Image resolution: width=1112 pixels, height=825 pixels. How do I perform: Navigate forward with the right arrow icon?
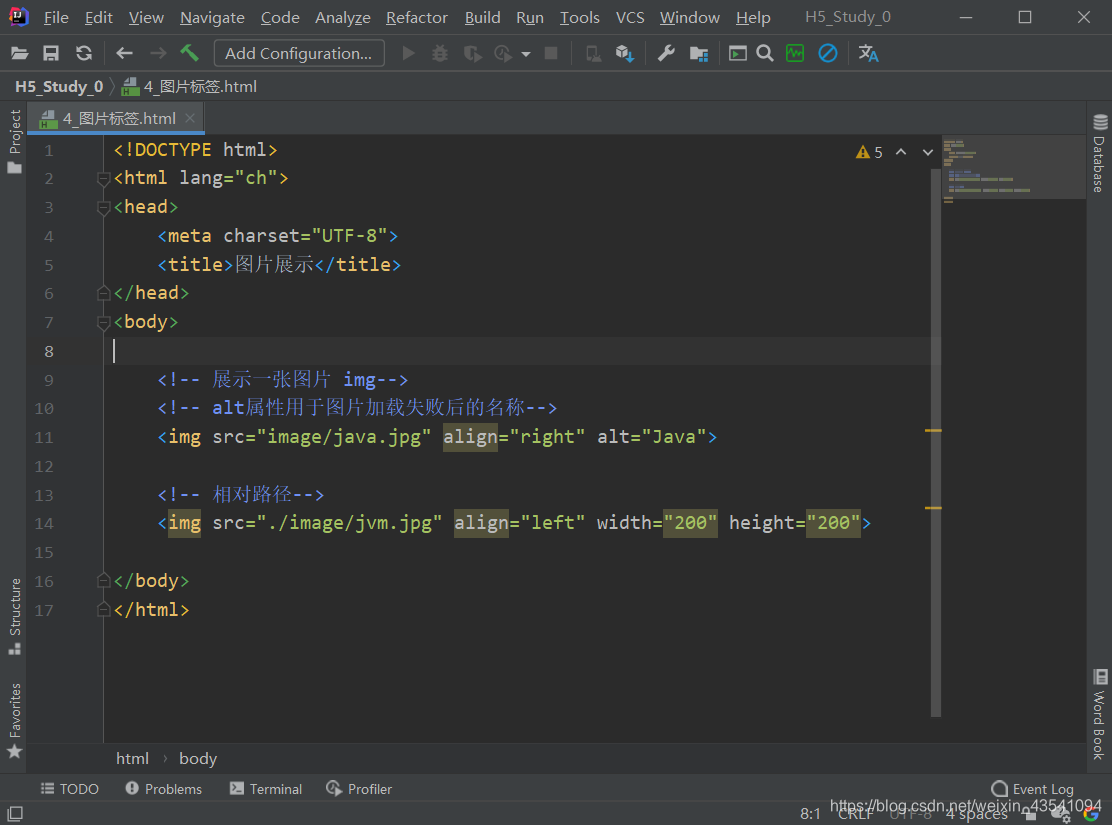(158, 53)
